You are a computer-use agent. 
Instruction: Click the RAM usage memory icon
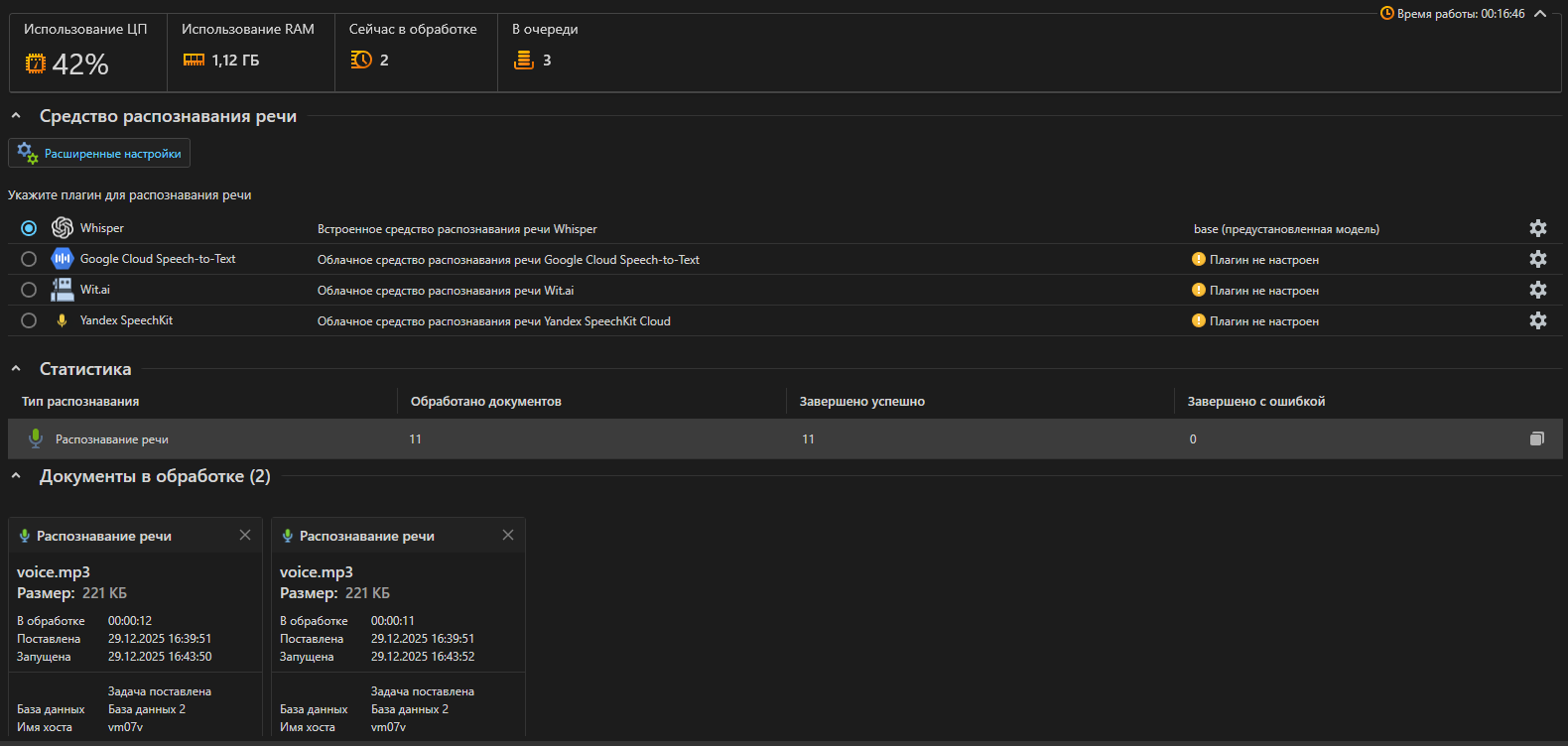pyautogui.click(x=194, y=61)
